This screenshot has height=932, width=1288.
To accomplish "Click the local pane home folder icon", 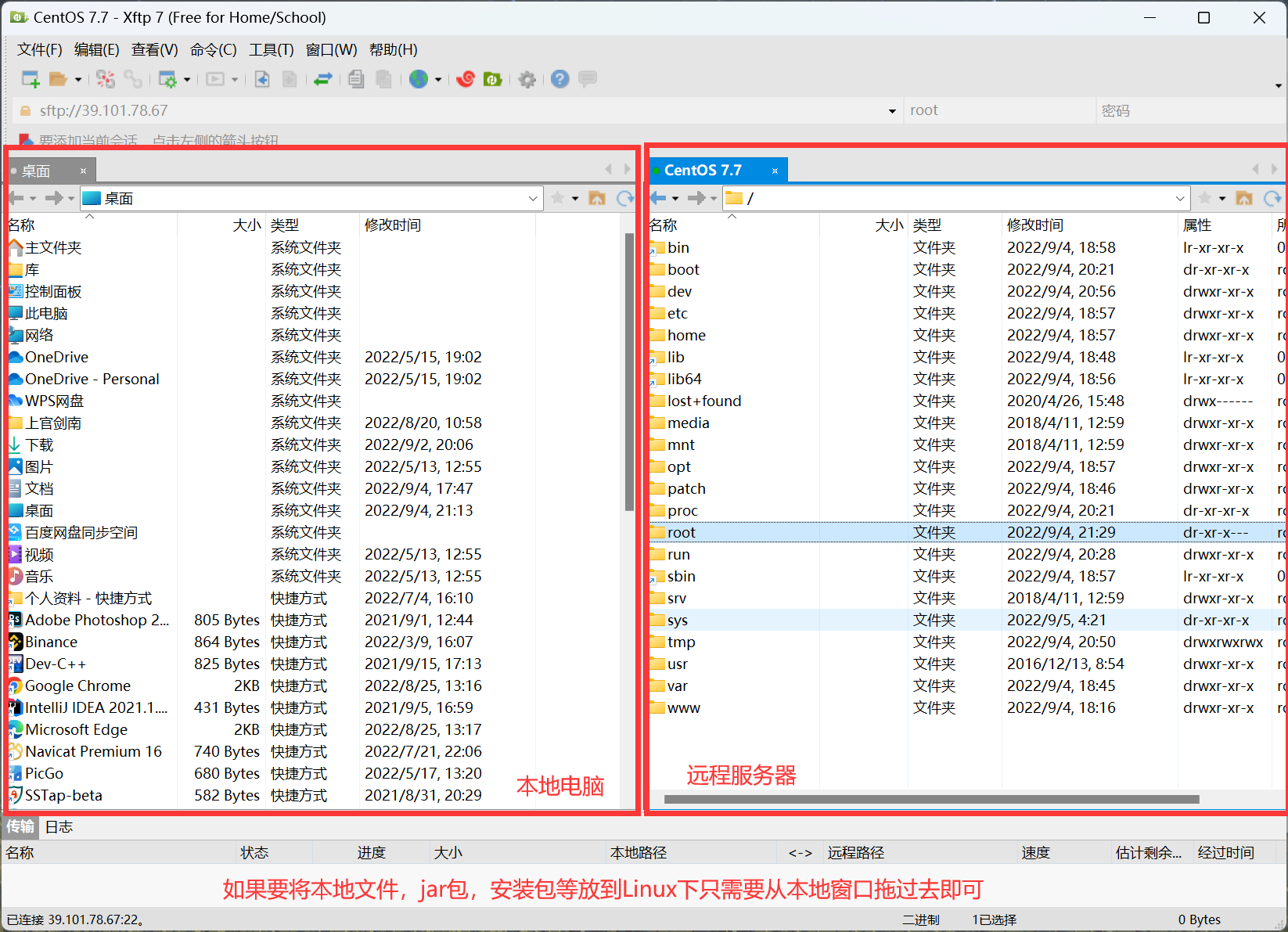I will pos(597,199).
